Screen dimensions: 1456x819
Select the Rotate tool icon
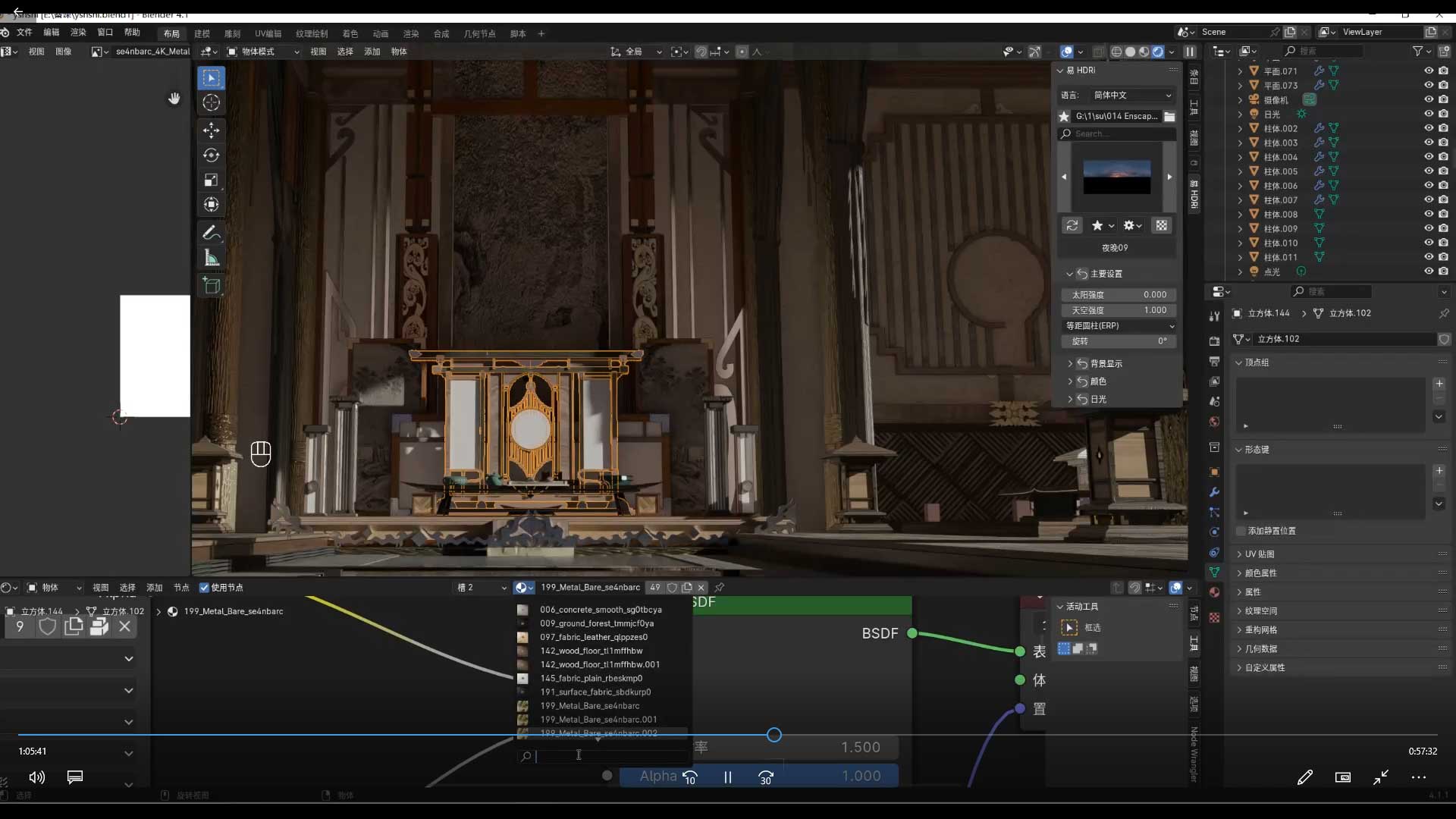(x=211, y=155)
